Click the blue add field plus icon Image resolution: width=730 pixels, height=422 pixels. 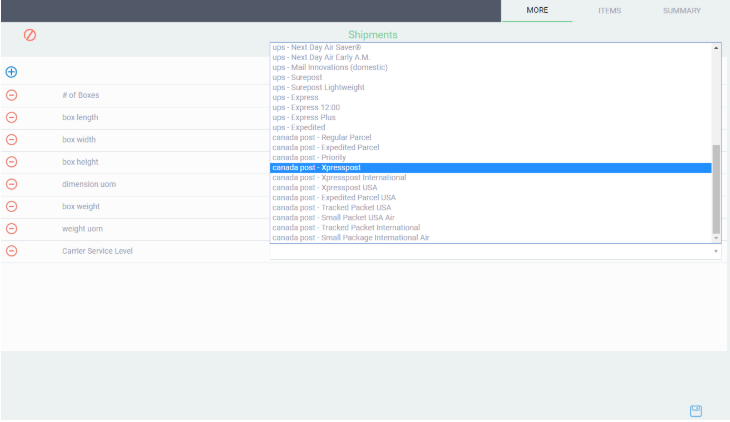pos(12,72)
